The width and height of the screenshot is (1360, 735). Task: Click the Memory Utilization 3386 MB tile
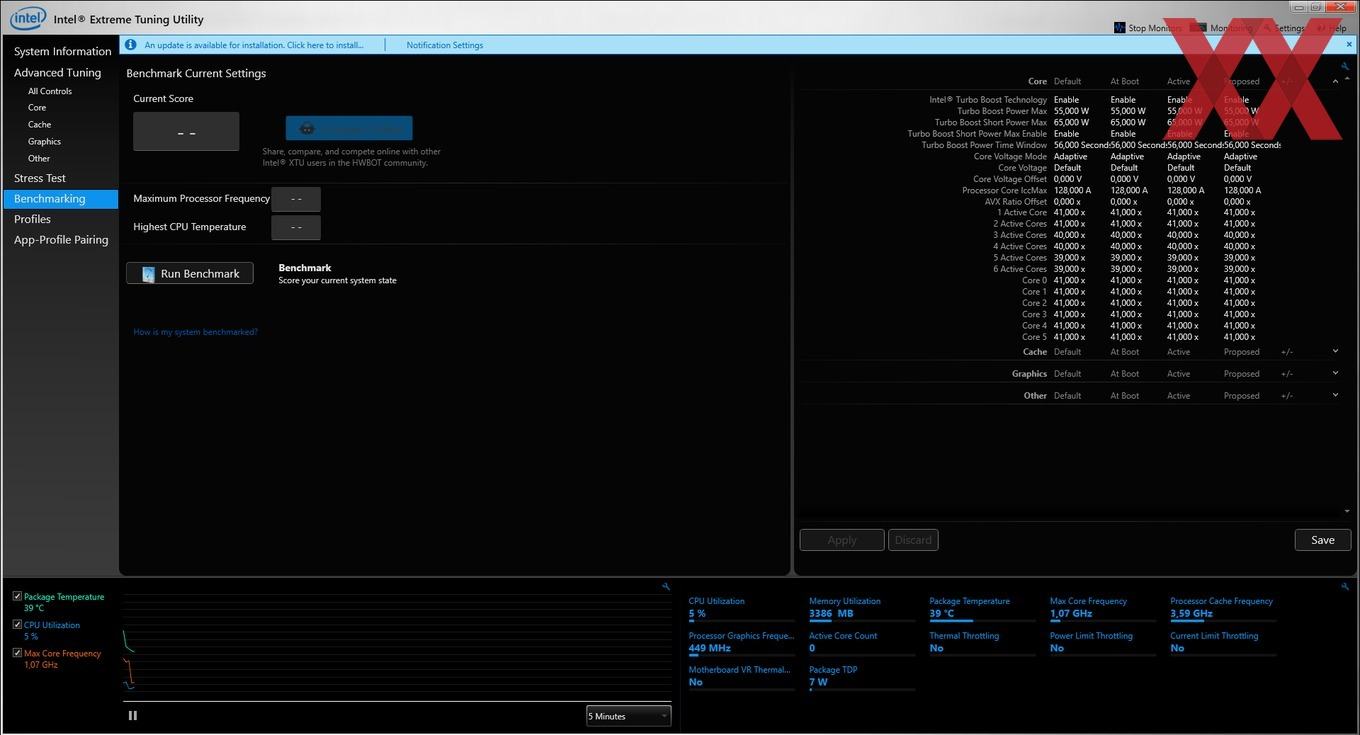(862, 608)
